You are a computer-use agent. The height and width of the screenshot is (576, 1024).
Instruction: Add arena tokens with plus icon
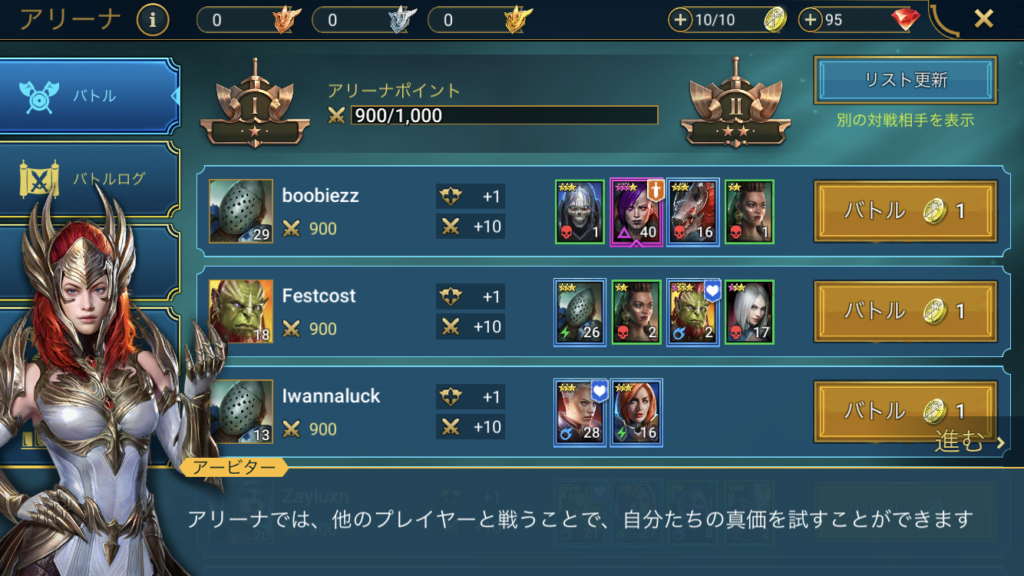(x=680, y=20)
